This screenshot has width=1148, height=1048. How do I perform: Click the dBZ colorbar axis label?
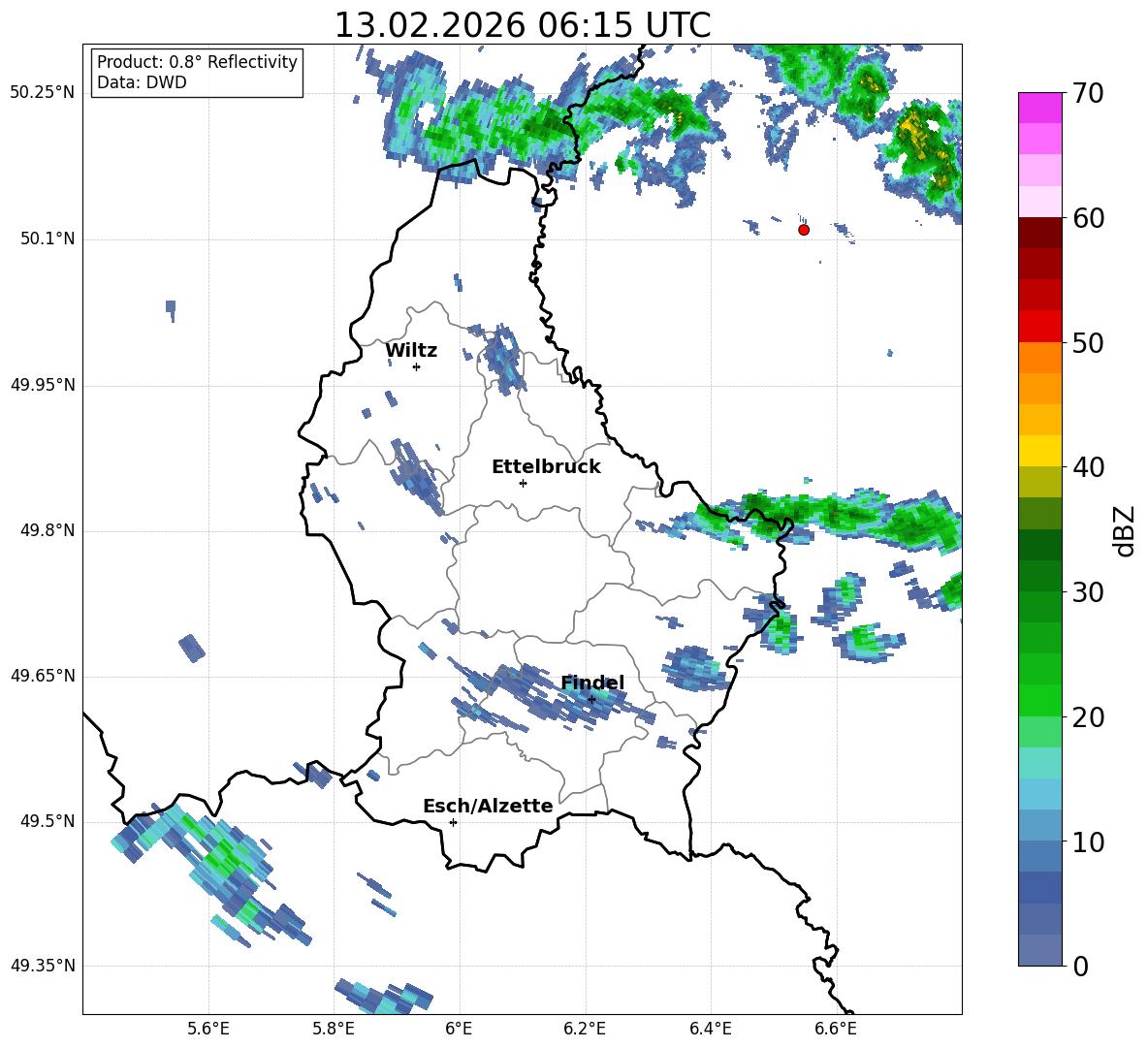click(1125, 530)
